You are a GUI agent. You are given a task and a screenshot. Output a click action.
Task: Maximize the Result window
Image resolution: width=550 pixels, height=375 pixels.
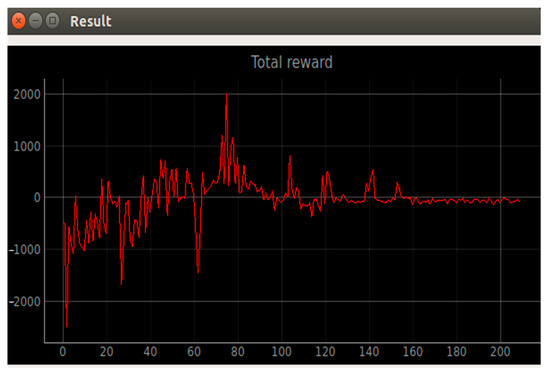(x=53, y=21)
